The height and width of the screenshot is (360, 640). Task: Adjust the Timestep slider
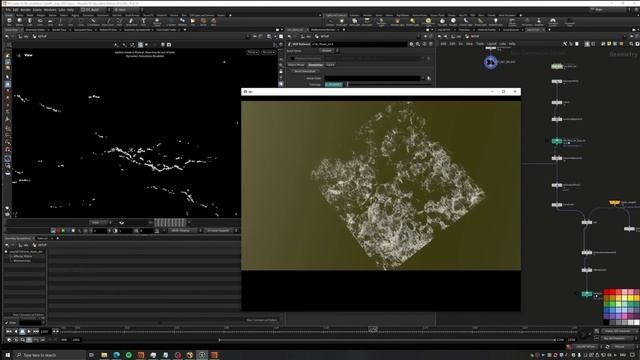click(389, 84)
